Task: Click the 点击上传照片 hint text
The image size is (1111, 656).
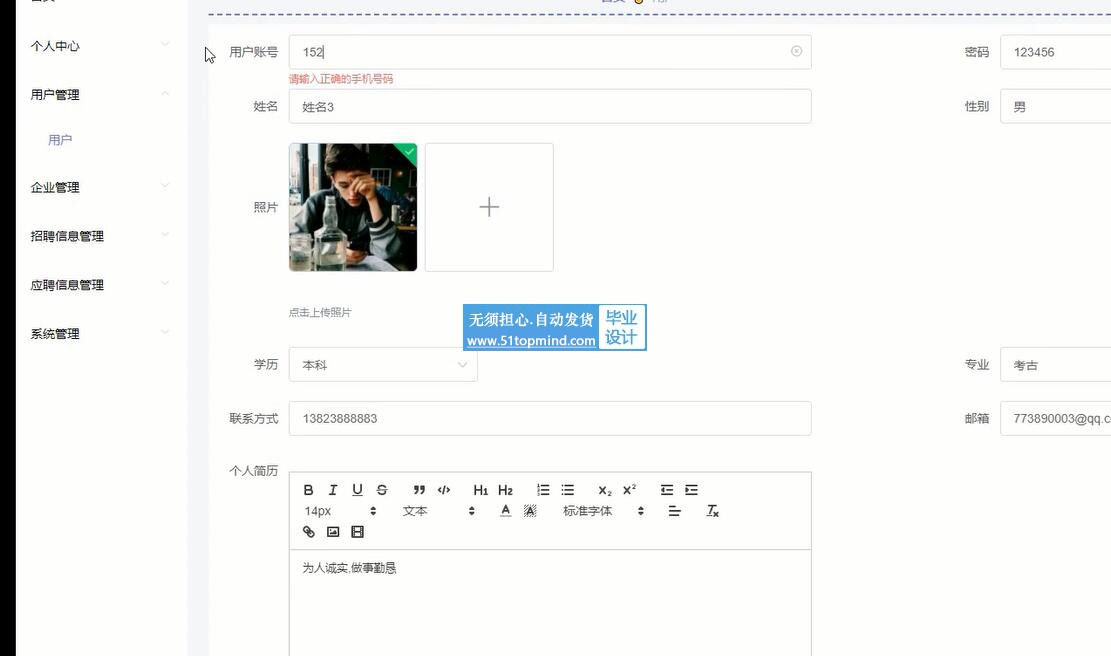Action: (x=320, y=312)
